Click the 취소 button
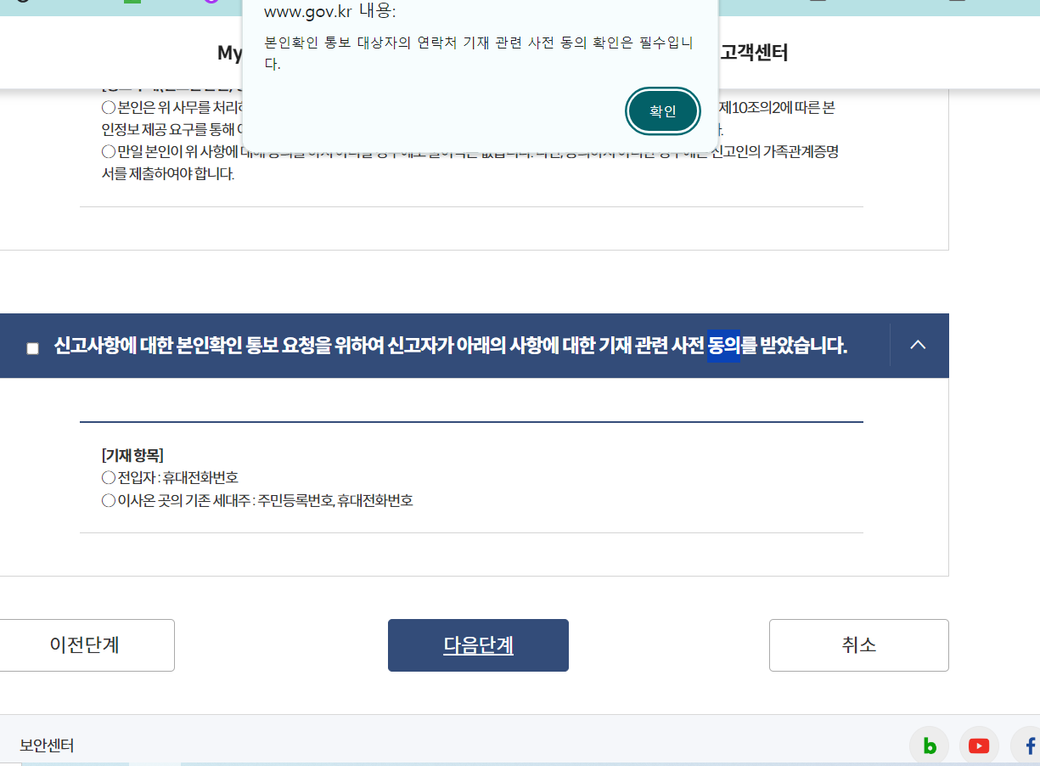1040x766 pixels. 858,645
